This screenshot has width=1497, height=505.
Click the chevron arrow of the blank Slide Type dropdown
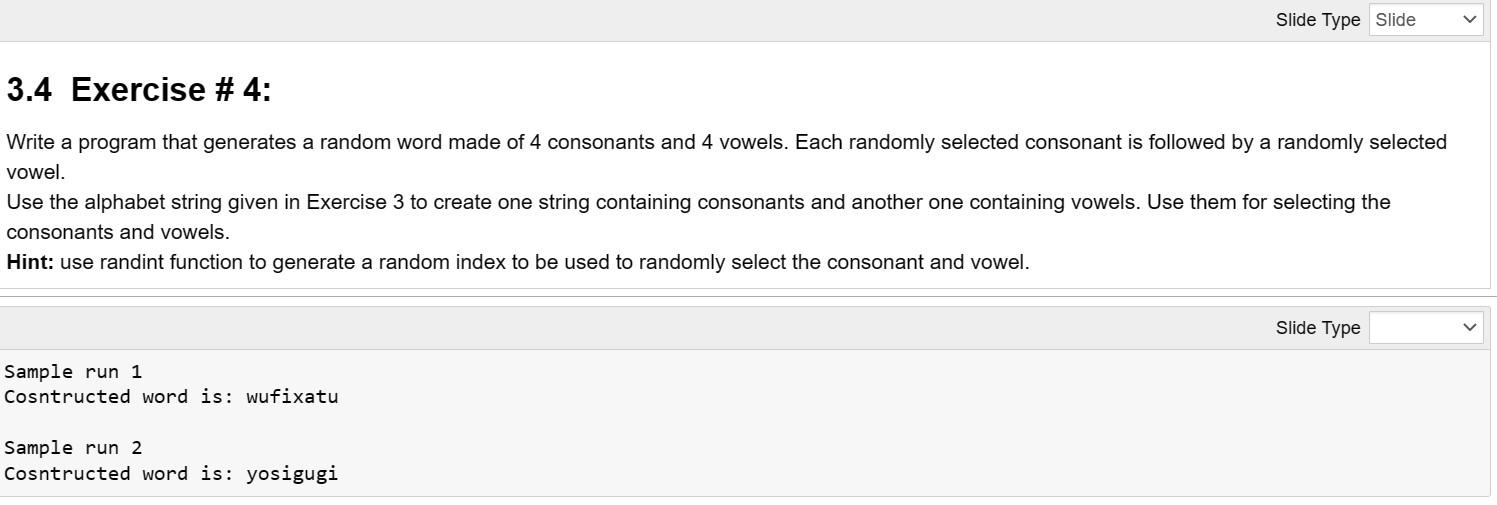tap(1469, 328)
